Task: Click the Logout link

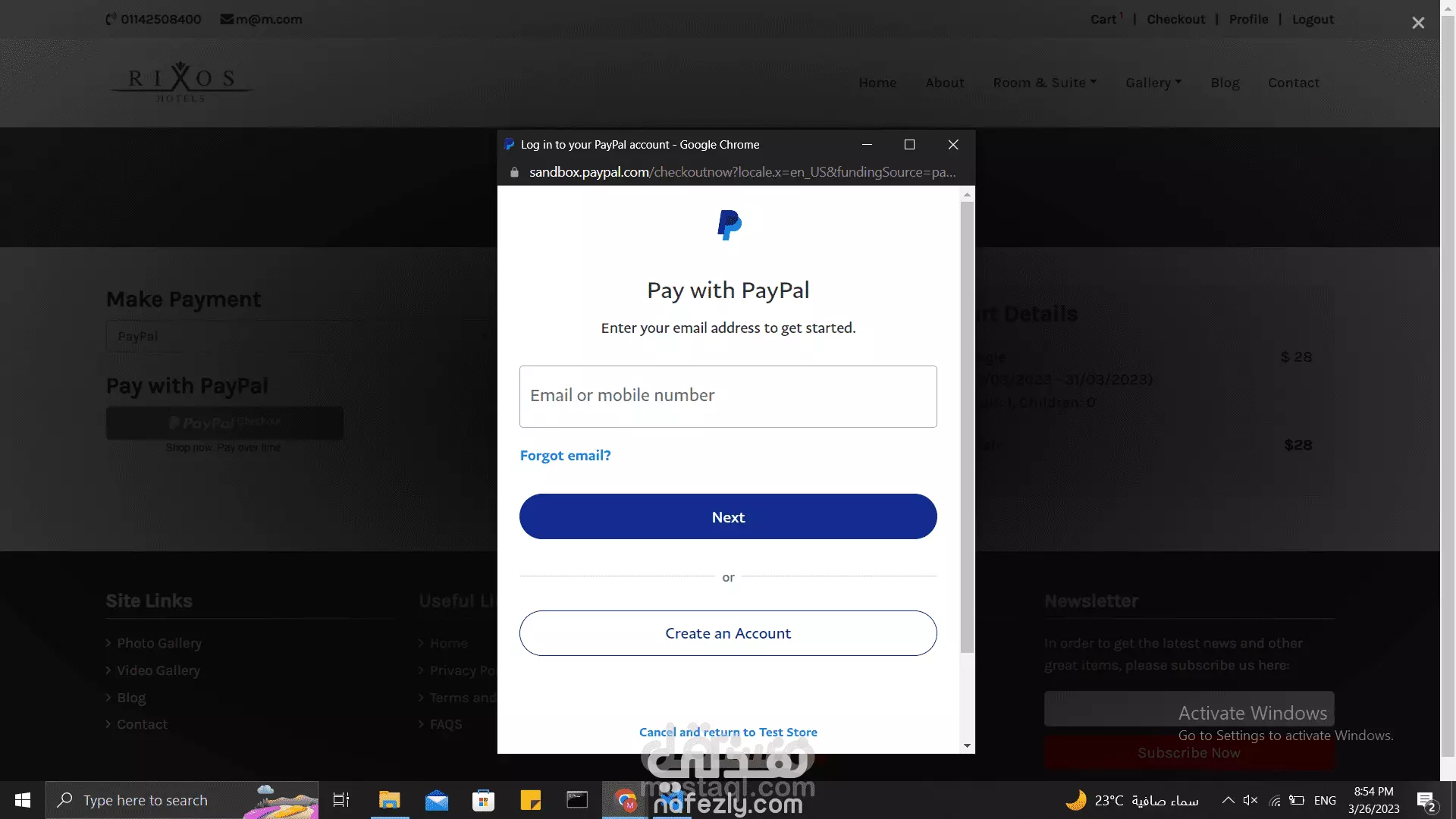Action: [1313, 20]
